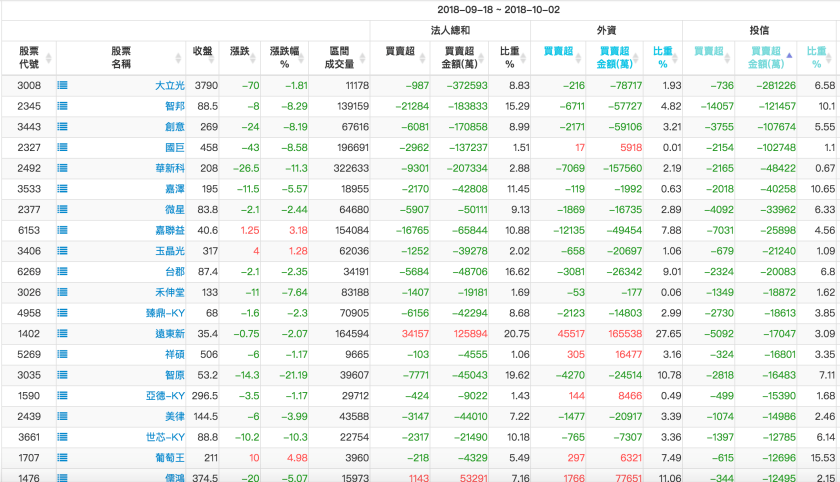Sort by 法人總和 比重 % column
The height and width of the screenshot is (482, 840).
click(x=509, y=58)
